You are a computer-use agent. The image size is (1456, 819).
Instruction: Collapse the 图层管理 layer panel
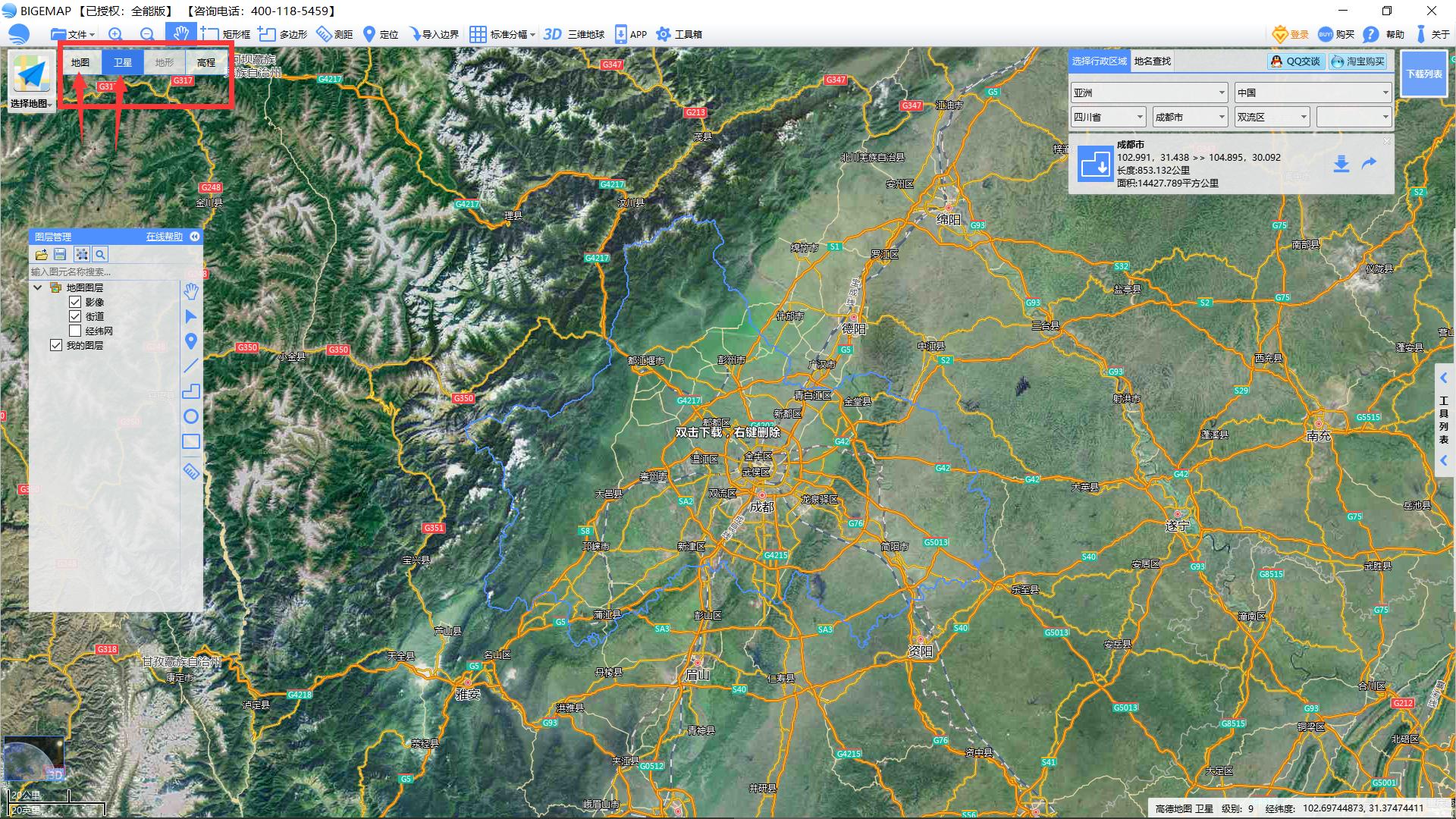tap(195, 237)
